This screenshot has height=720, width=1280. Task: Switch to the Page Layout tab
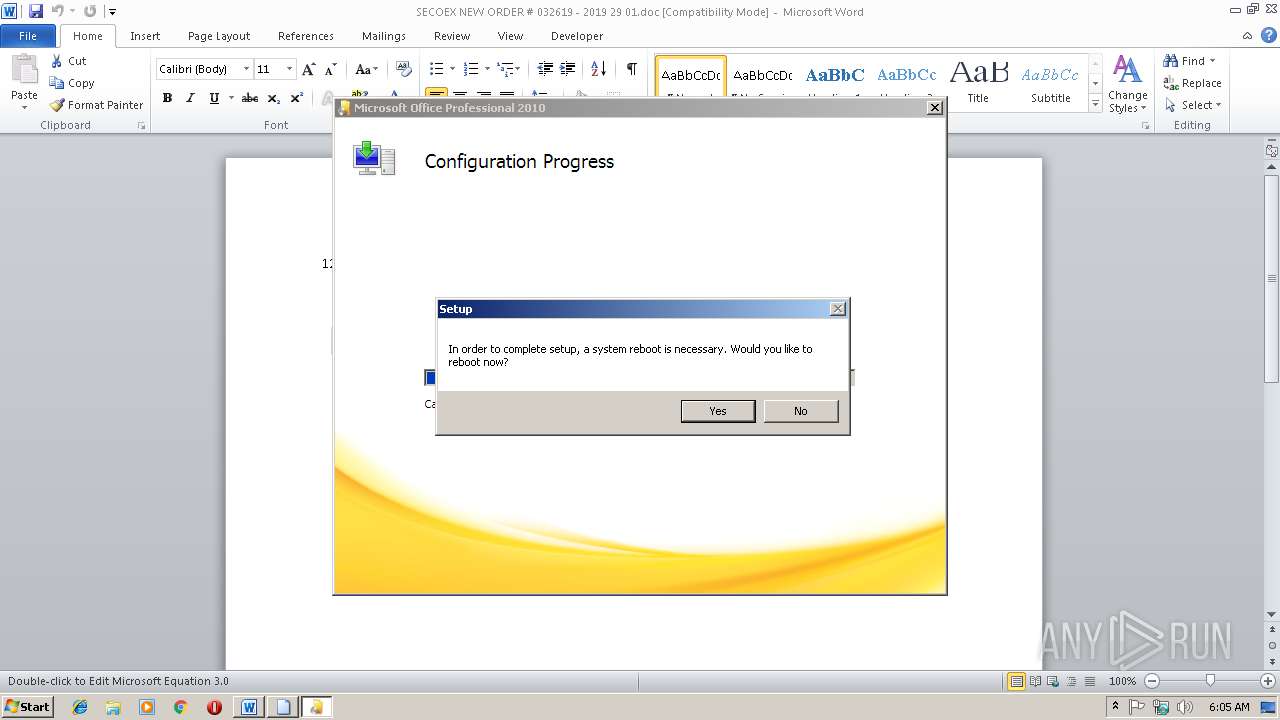click(x=219, y=36)
